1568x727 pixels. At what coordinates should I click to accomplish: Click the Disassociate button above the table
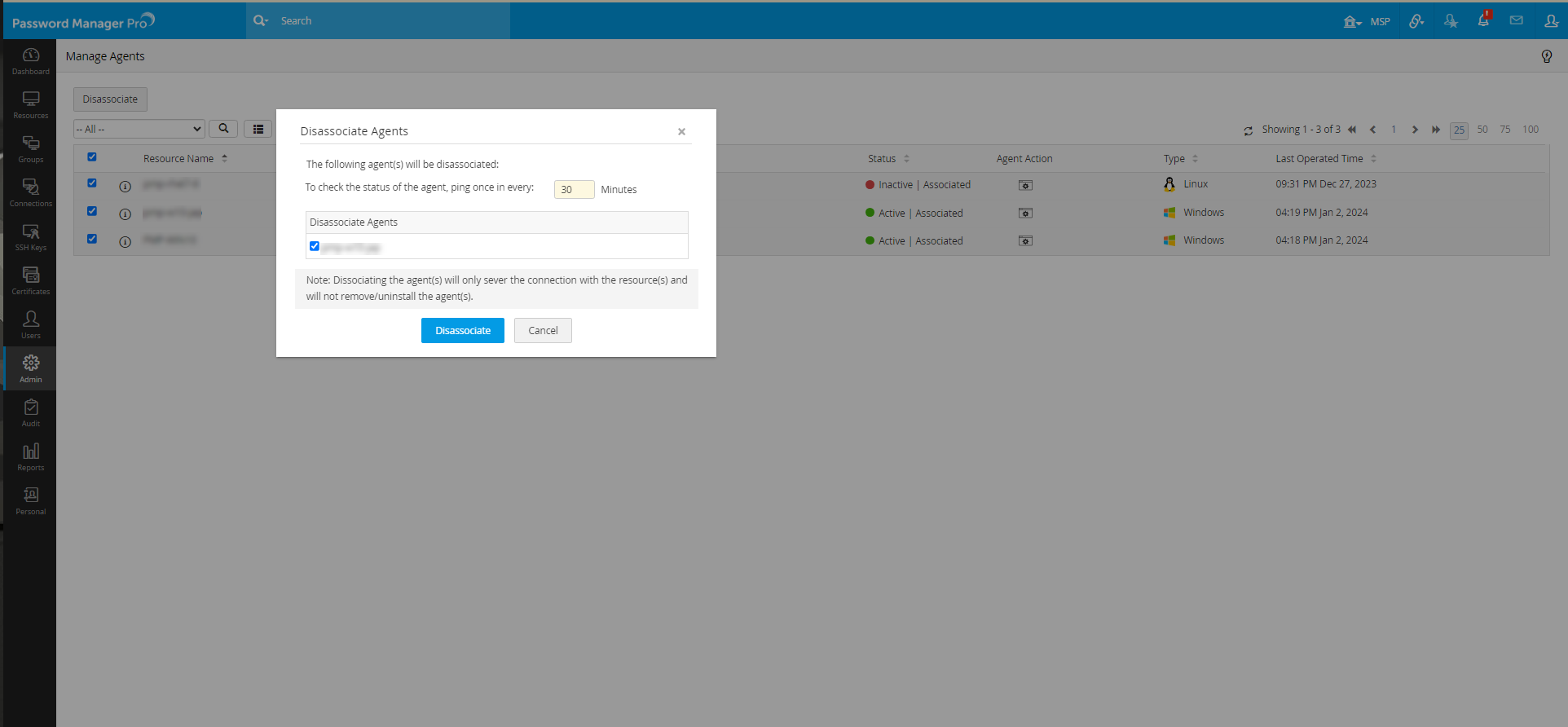pos(110,99)
